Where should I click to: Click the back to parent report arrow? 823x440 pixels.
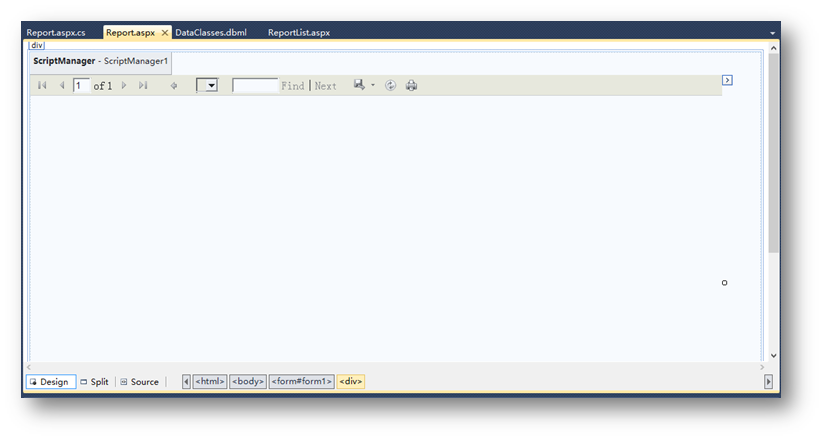coord(174,86)
